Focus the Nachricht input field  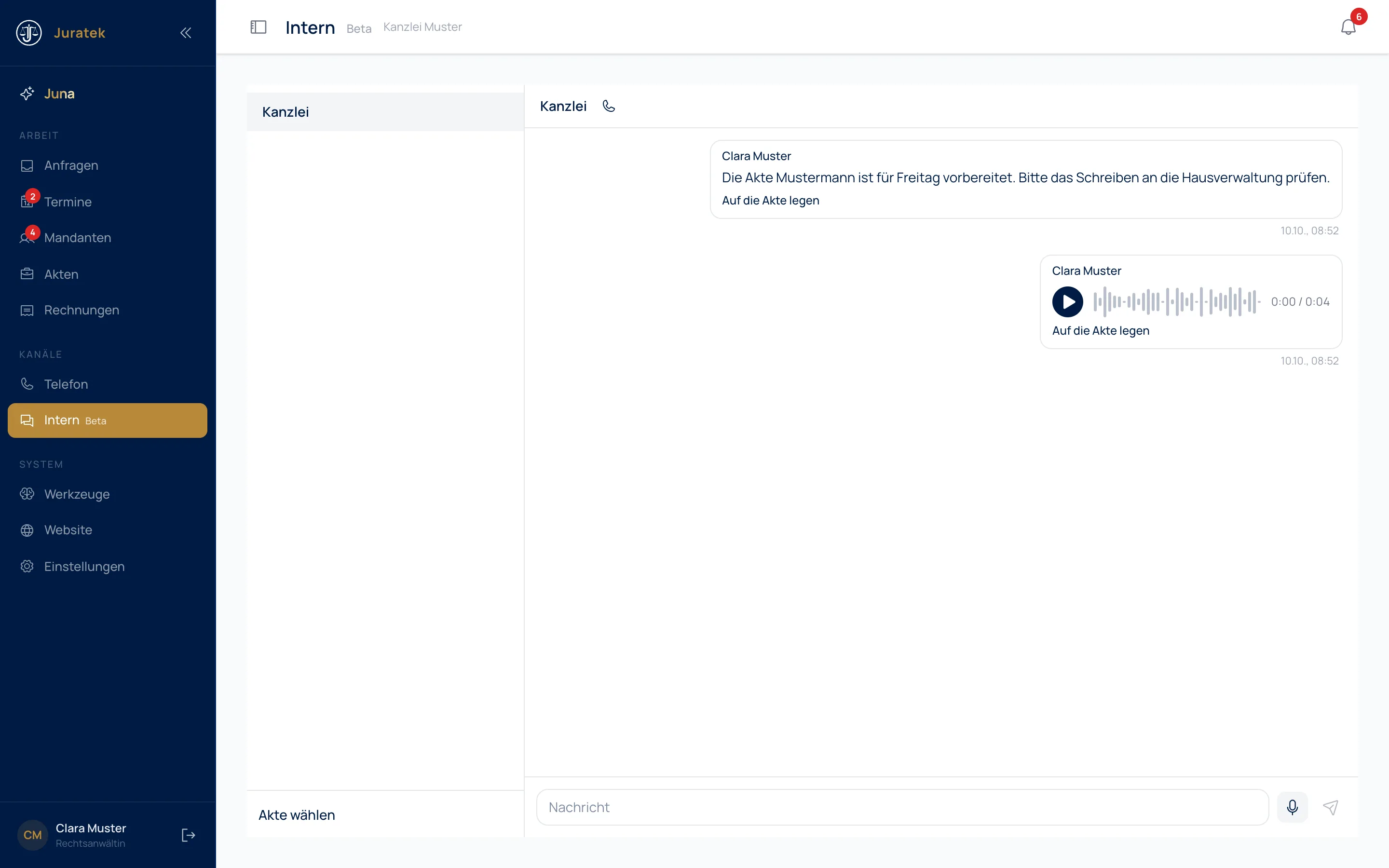[902, 807]
